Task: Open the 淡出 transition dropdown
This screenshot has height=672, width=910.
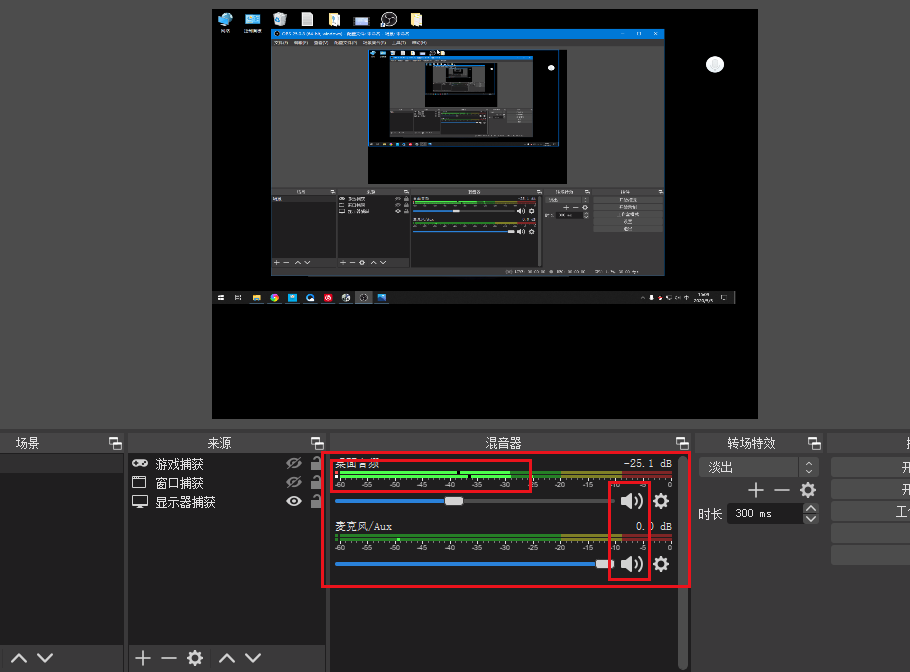Action: click(x=806, y=466)
